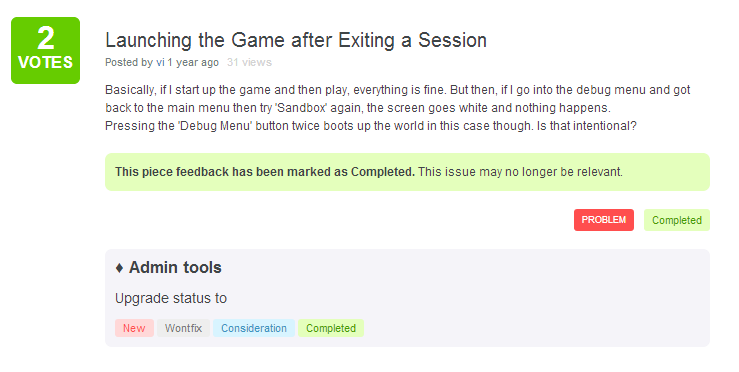The image size is (739, 372).
Task: Mark the feedback as Wontfix
Action: pyautogui.click(x=183, y=328)
